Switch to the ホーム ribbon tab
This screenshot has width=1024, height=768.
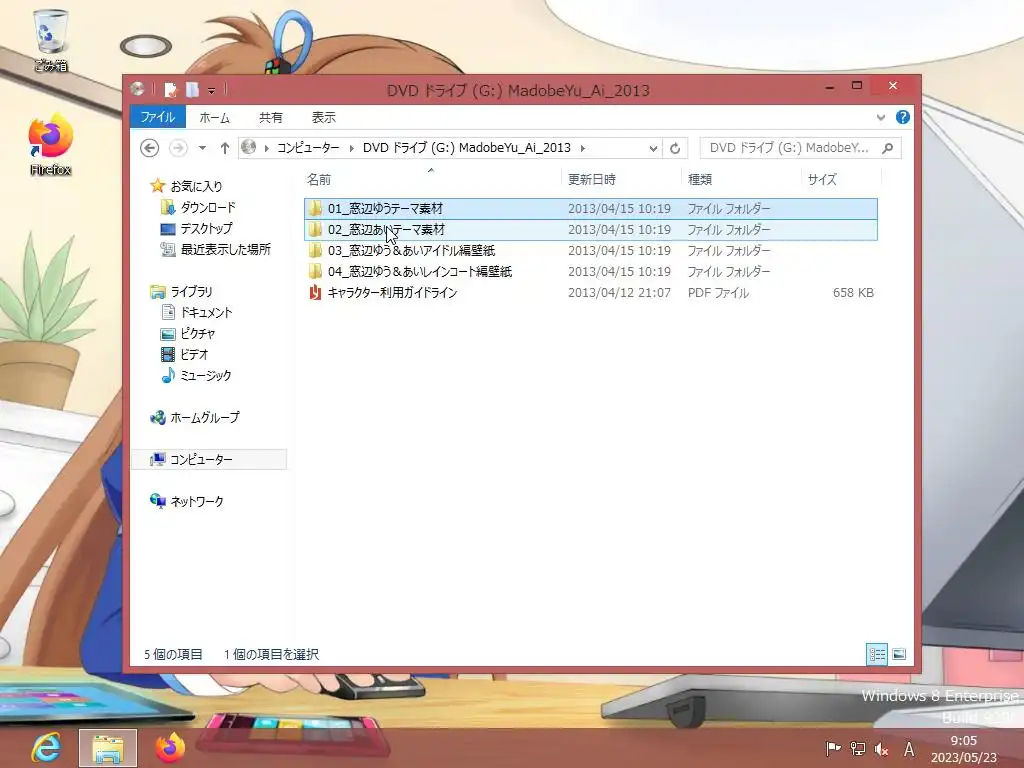214,118
